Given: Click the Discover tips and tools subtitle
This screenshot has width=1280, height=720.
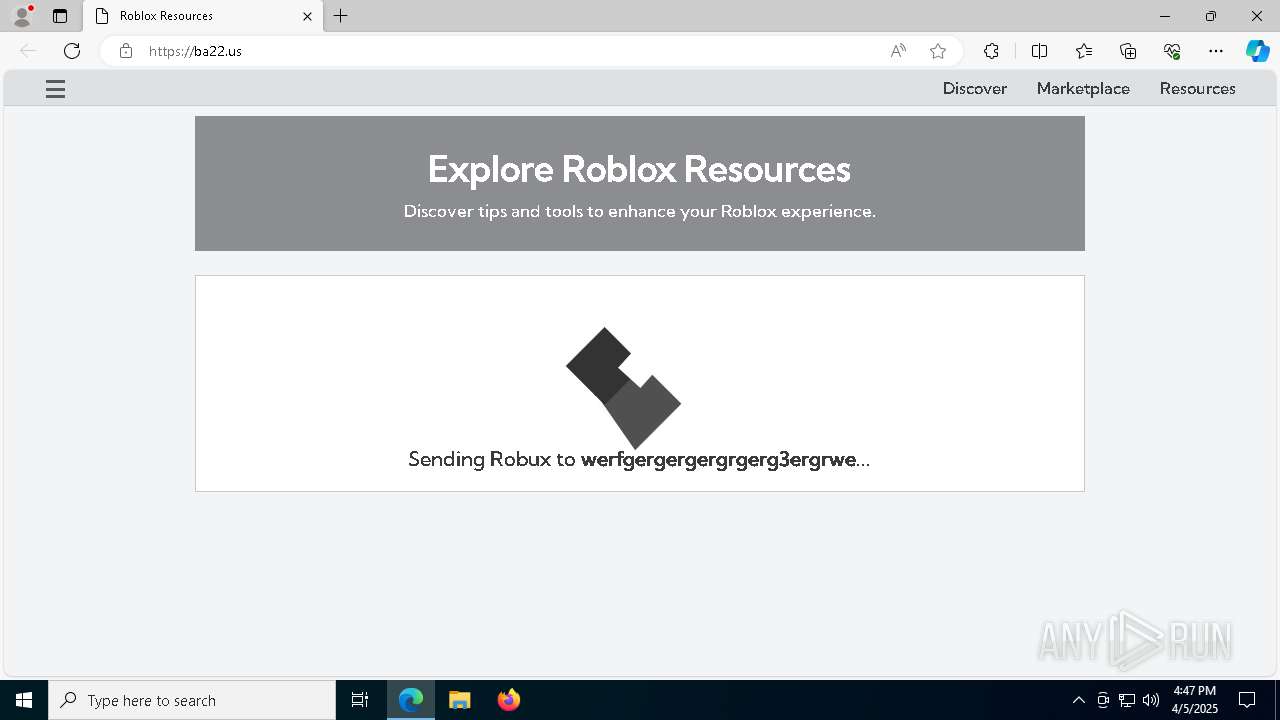Looking at the screenshot, I should tap(639, 211).
